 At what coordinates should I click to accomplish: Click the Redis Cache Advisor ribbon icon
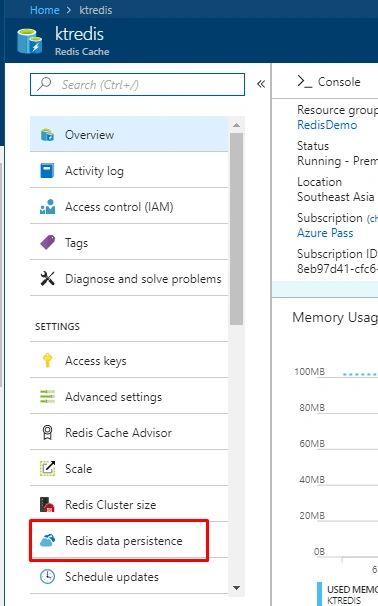click(x=48, y=432)
